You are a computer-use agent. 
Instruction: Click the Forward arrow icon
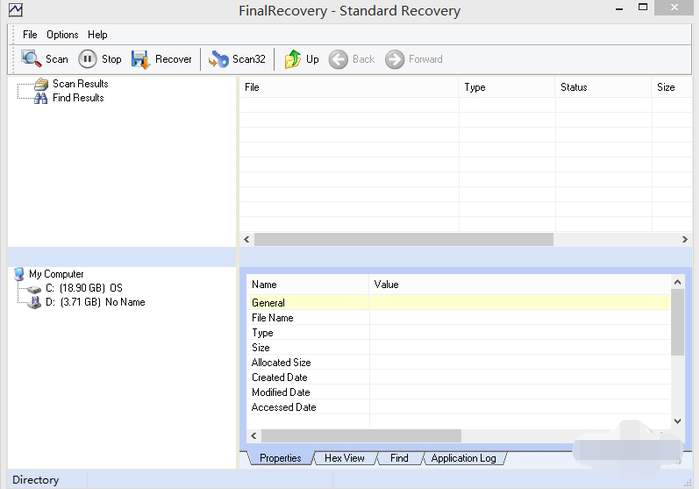[x=395, y=59]
